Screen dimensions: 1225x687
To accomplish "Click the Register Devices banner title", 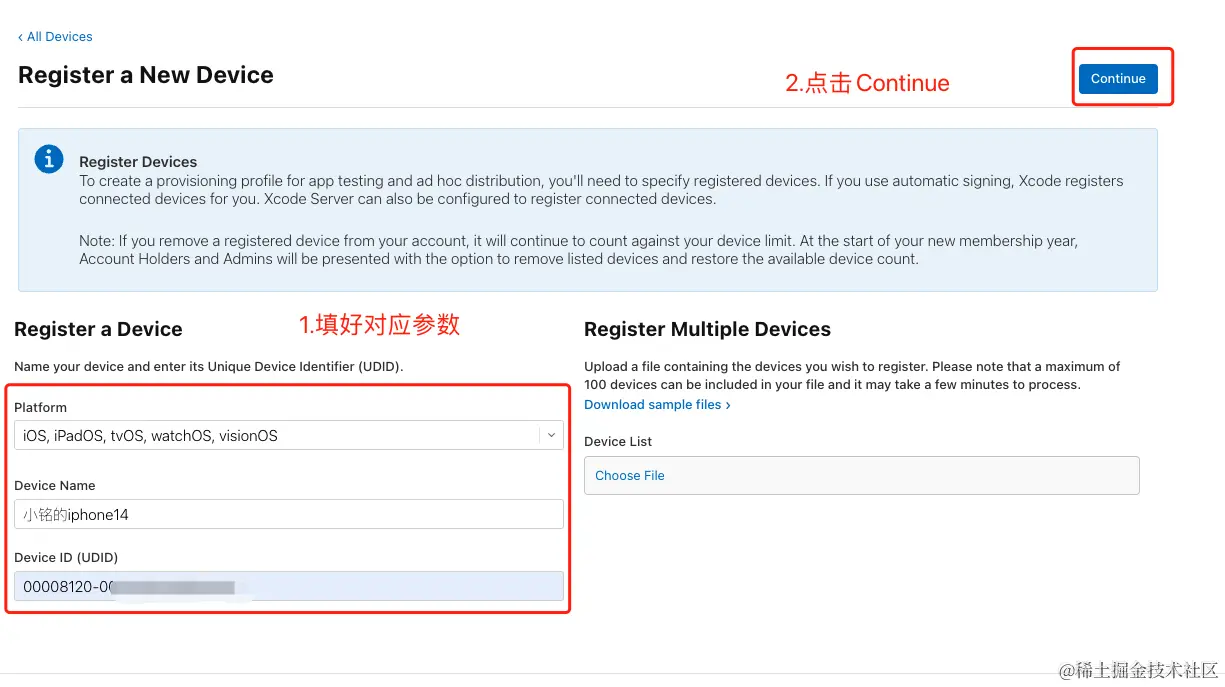I will click(138, 162).
